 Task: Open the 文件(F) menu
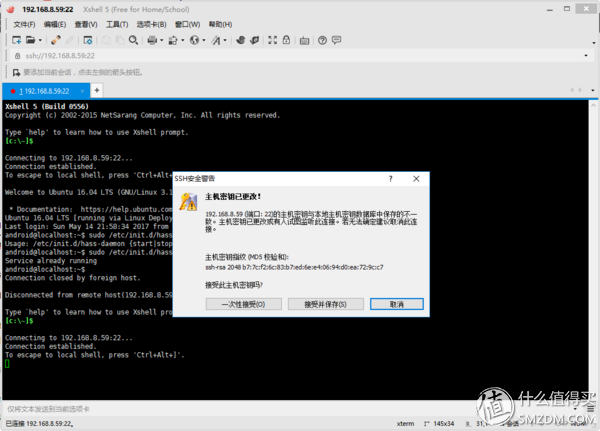24,24
